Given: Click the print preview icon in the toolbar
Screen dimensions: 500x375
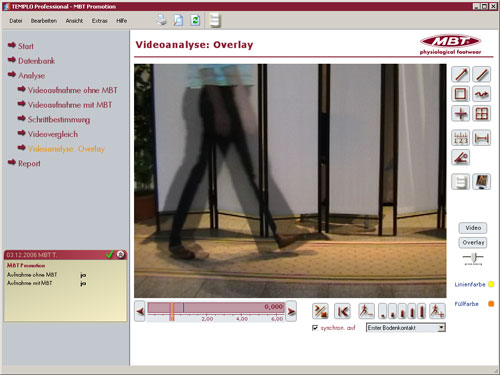Looking at the screenshot, I should coord(178,20).
